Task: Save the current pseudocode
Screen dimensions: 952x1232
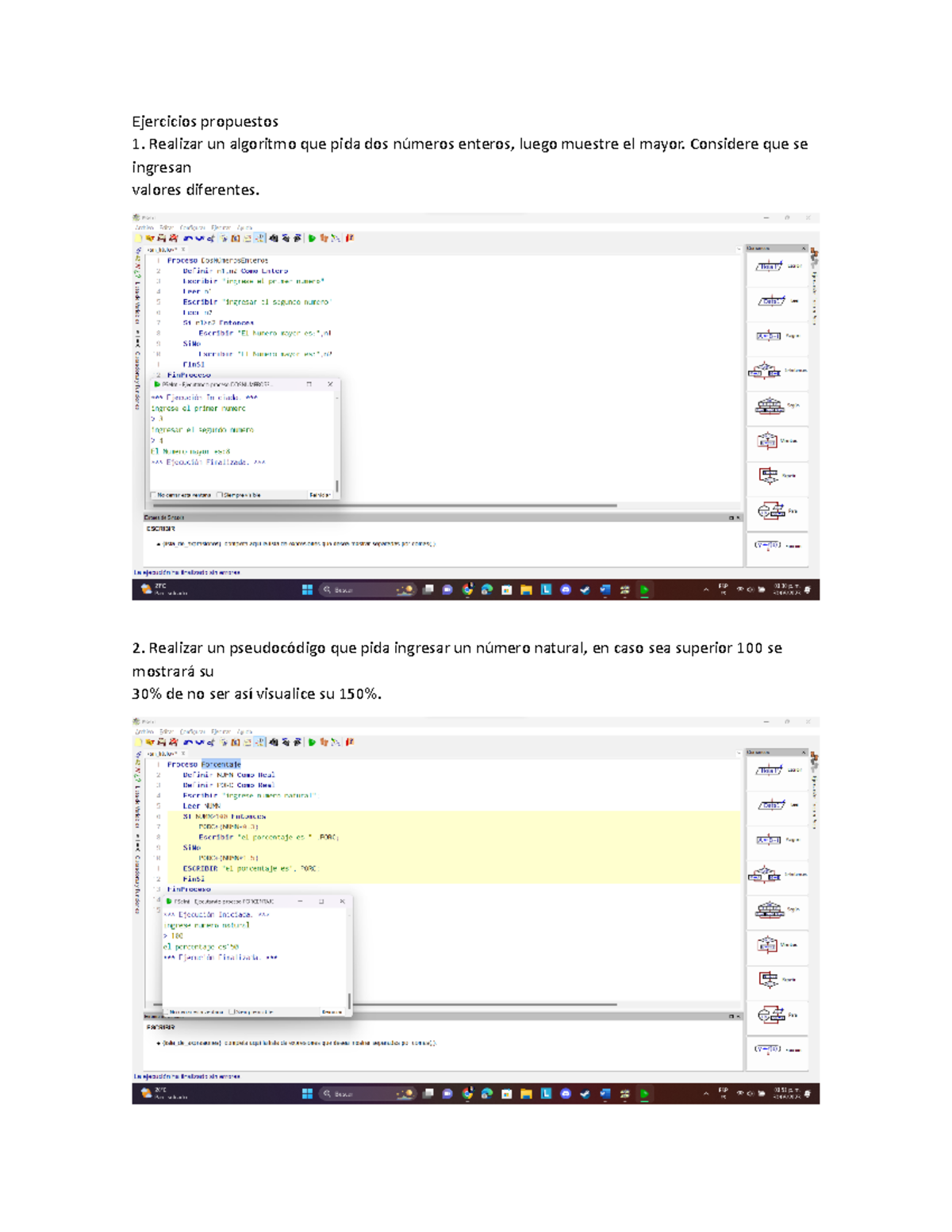Action: (160, 238)
